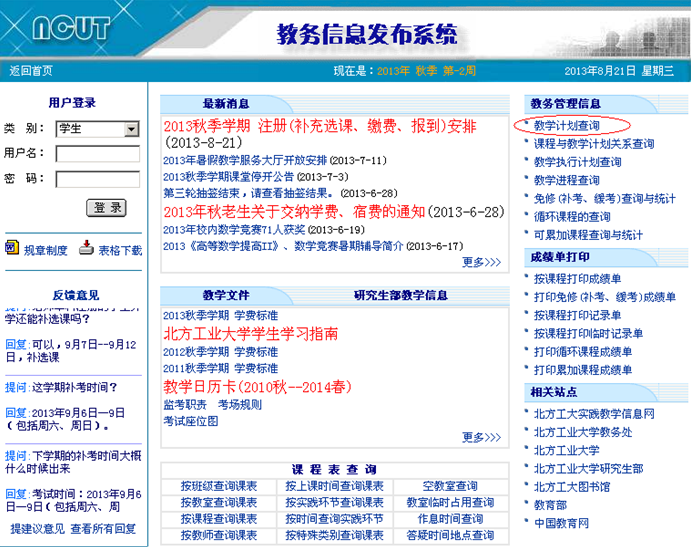The width and height of the screenshot is (691, 547).
Task: Click 提建议意见 link in feedback panel
Action: 38,528
